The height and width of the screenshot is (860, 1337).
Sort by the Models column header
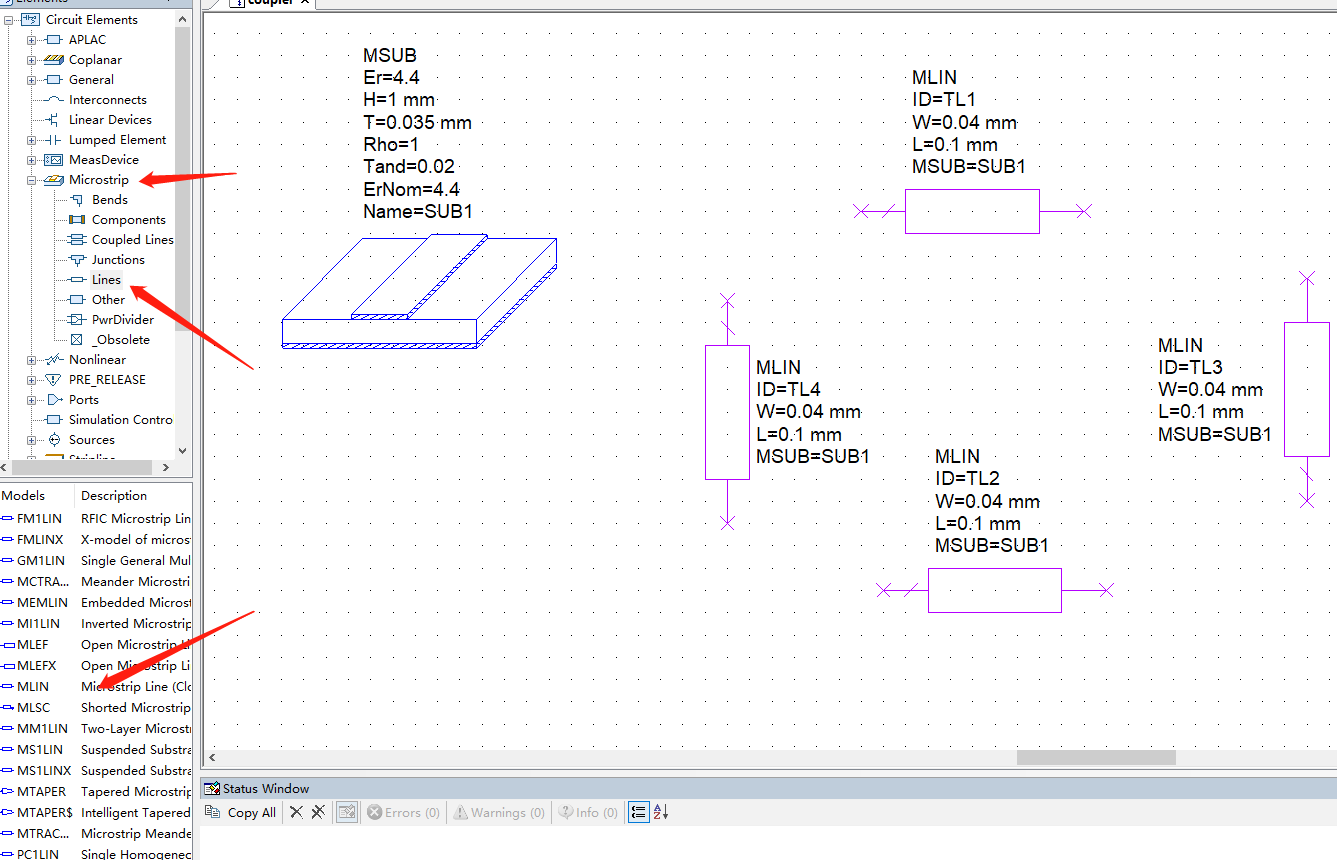37,496
